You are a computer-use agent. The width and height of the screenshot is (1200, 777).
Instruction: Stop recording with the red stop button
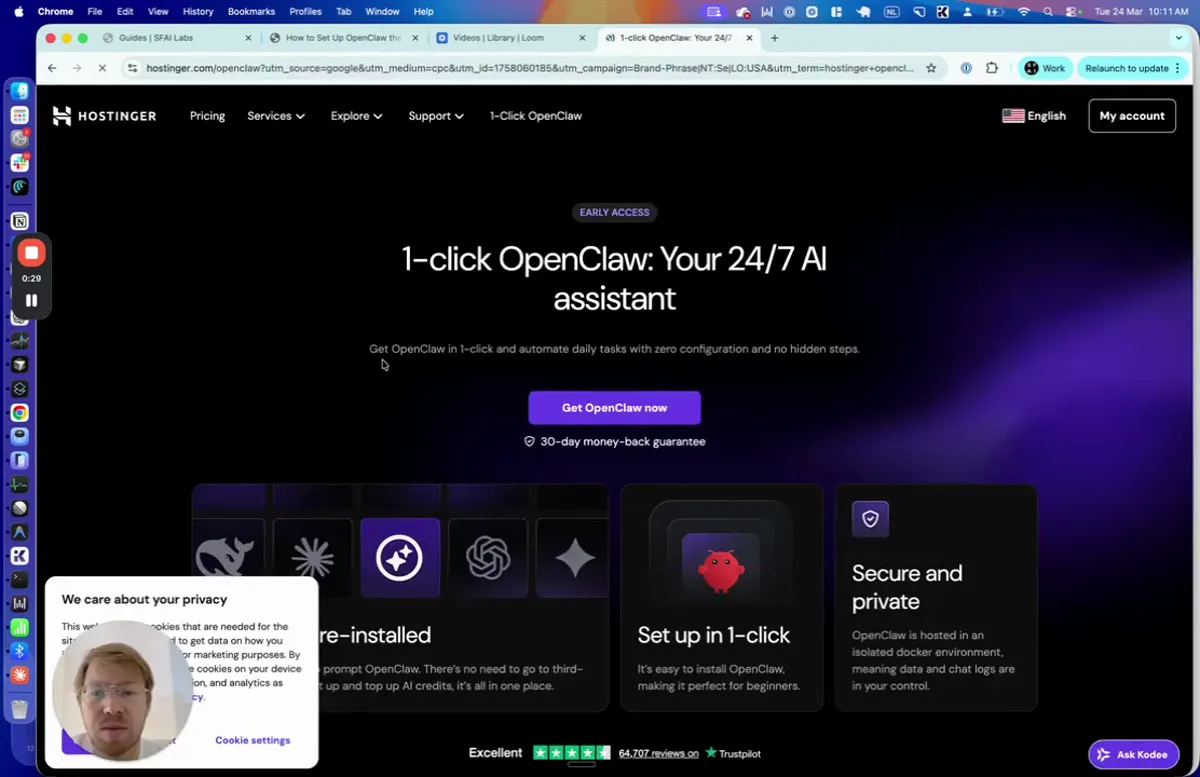(x=31, y=252)
